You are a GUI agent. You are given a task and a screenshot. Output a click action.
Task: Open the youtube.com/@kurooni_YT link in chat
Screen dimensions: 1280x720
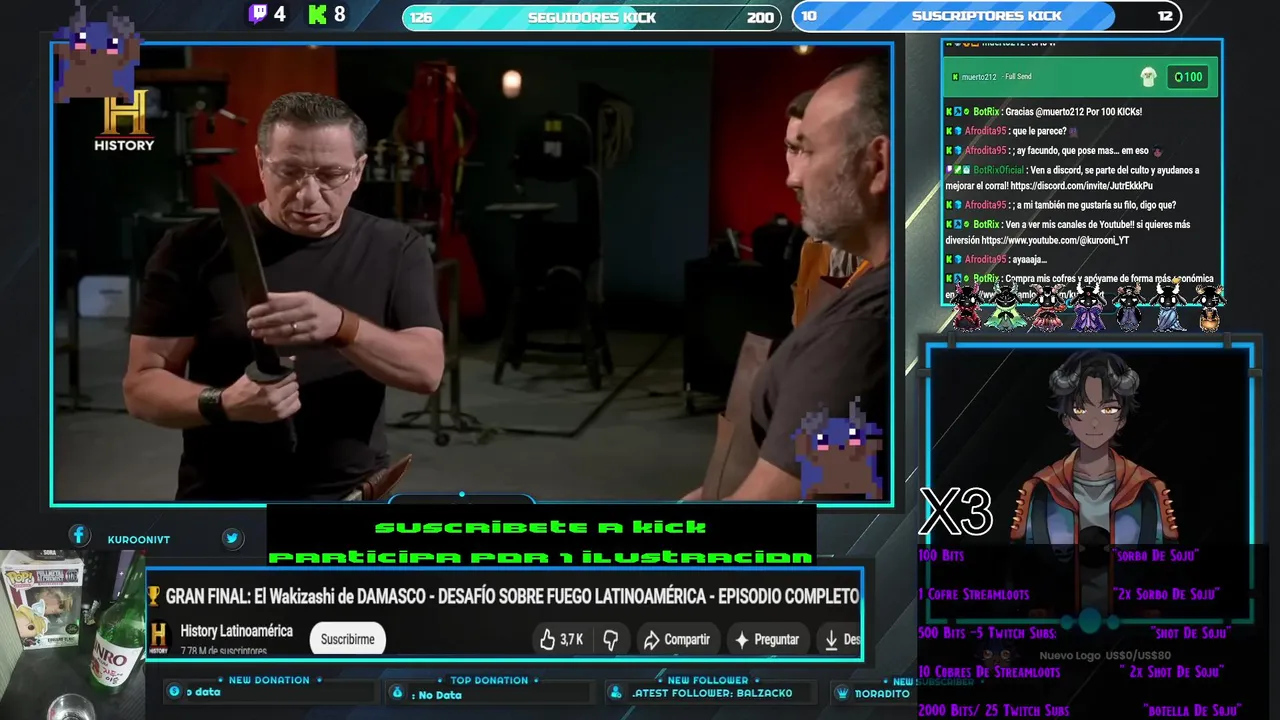(1055, 241)
